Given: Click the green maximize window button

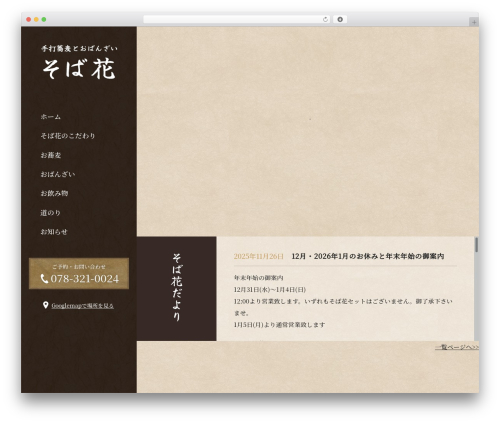Looking at the screenshot, I should click(x=44, y=19).
